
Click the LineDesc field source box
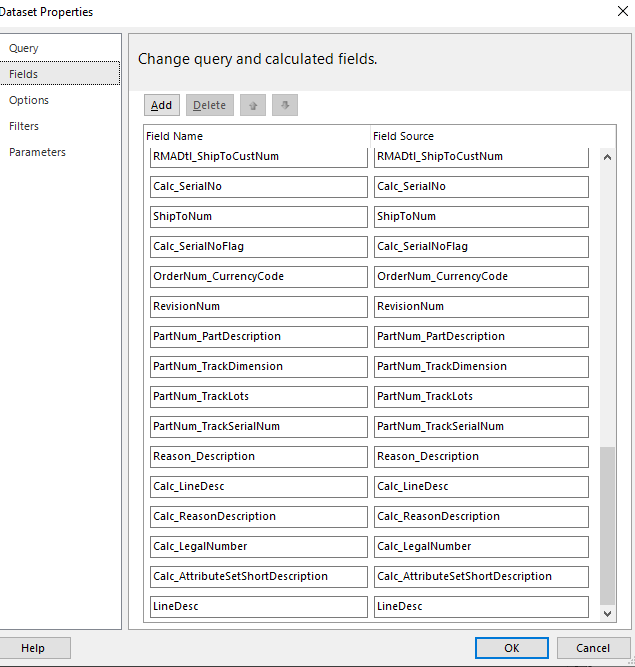(481, 606)
